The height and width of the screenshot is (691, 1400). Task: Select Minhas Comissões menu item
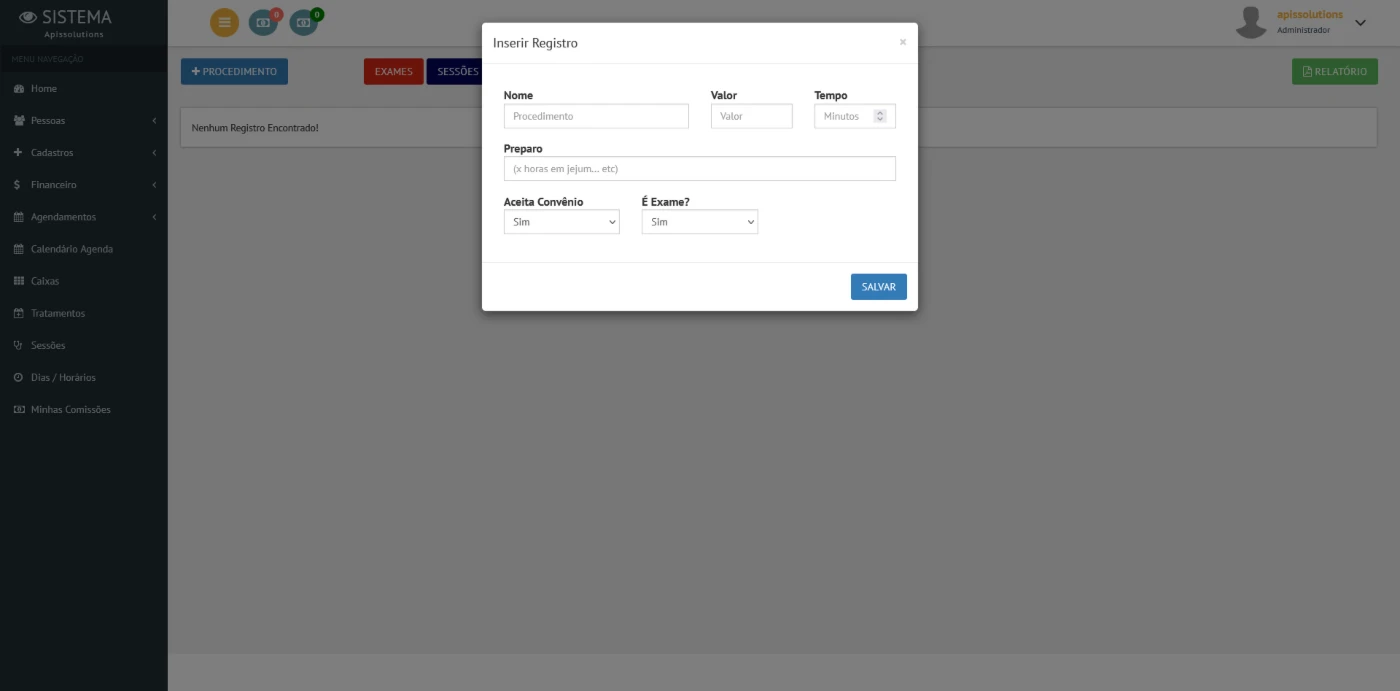[x=70, y=410]
